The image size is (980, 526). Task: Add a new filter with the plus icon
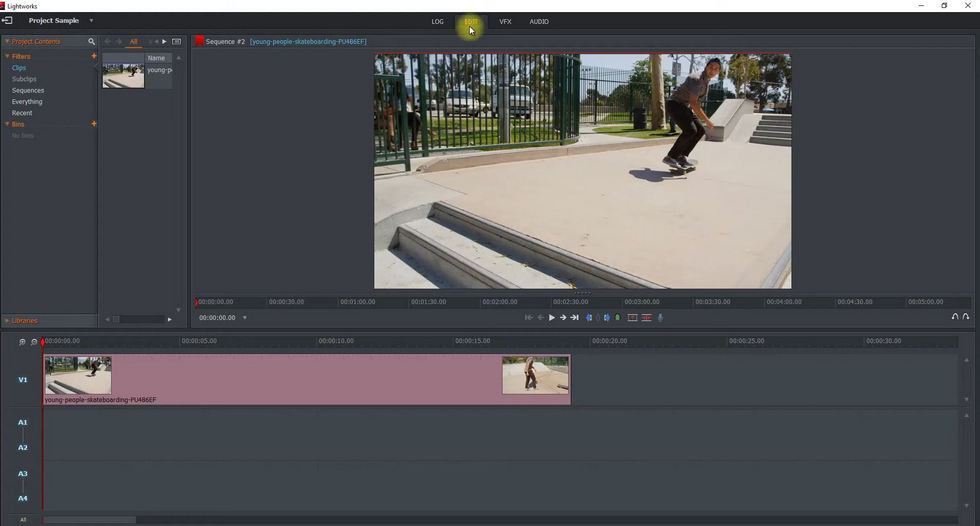point(94,56)
